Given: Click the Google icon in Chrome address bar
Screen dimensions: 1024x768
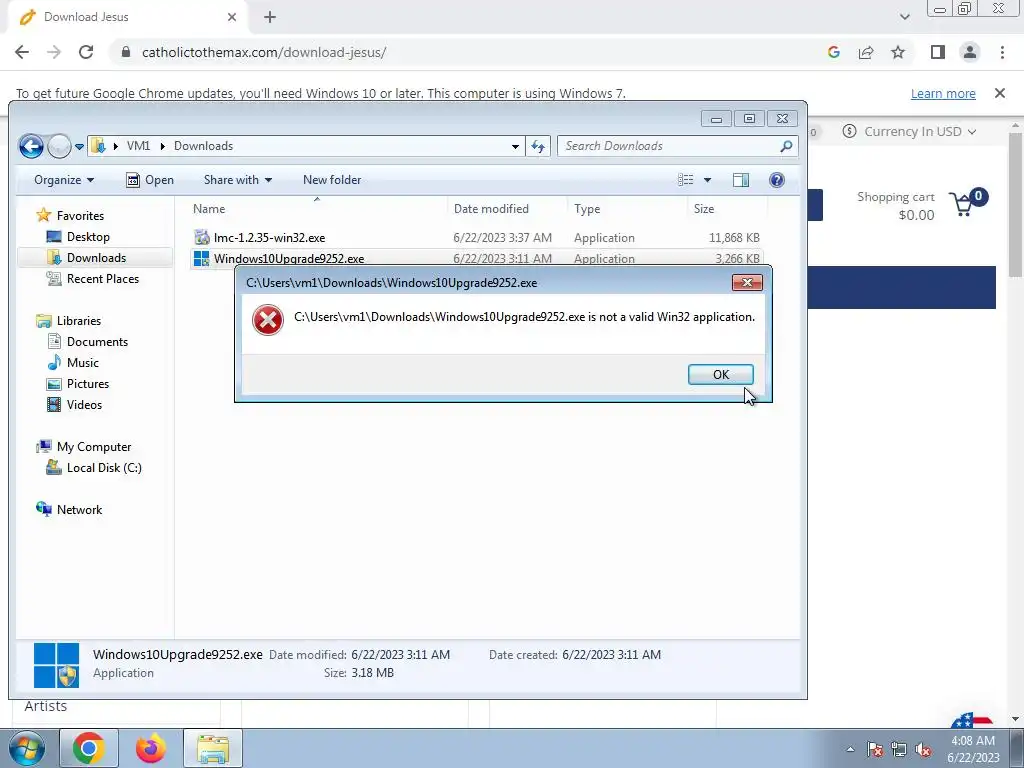Looking at the screenshot, I should pyautogui.click(x=833, y=52).
